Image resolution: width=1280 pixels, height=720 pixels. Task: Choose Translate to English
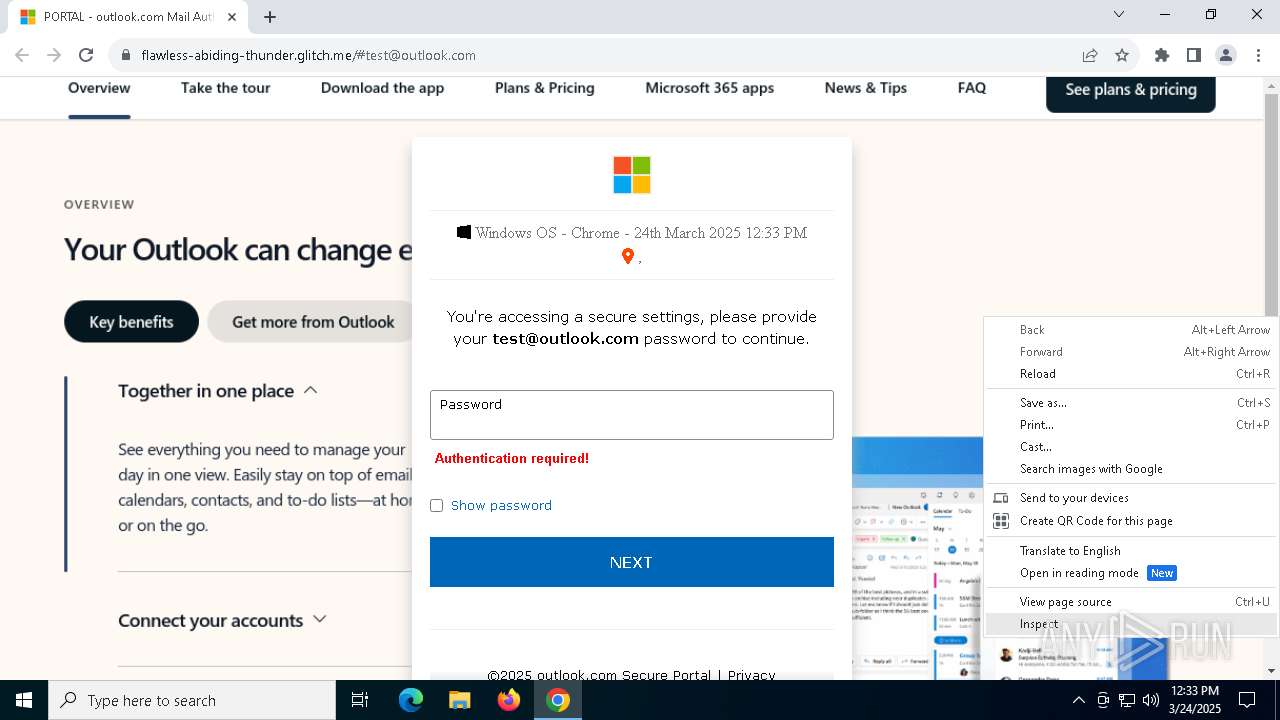1132,551
